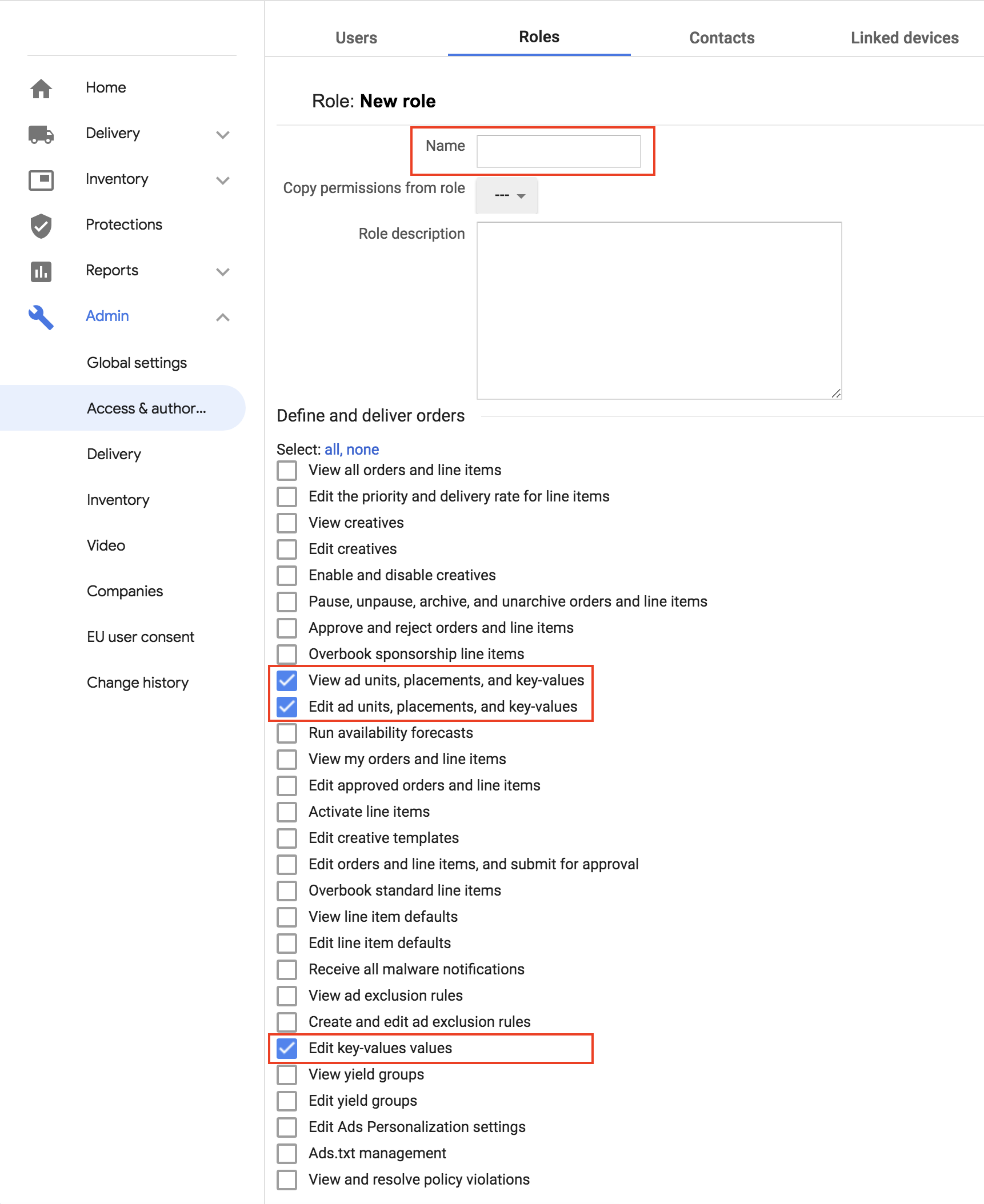Check View ad exclusion rules

click(x=287, y=996)
